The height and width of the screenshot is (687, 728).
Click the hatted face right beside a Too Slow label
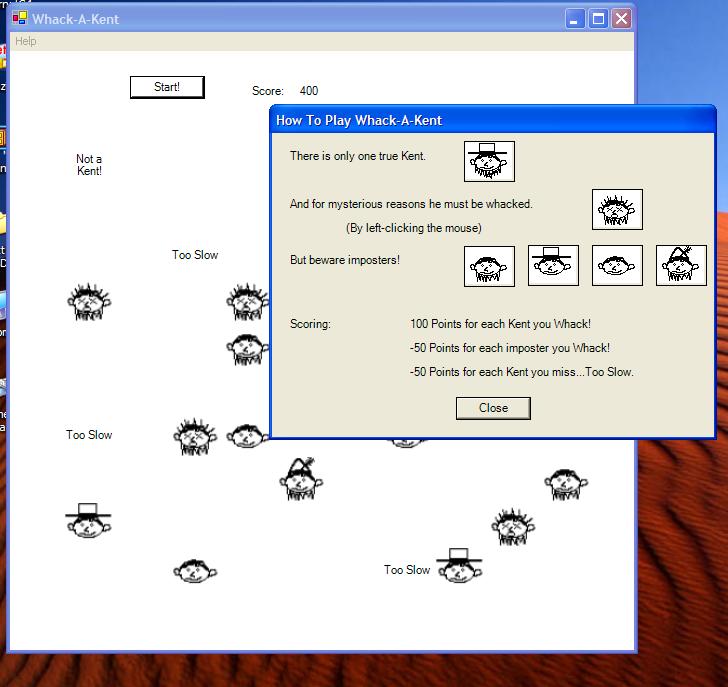460,565
